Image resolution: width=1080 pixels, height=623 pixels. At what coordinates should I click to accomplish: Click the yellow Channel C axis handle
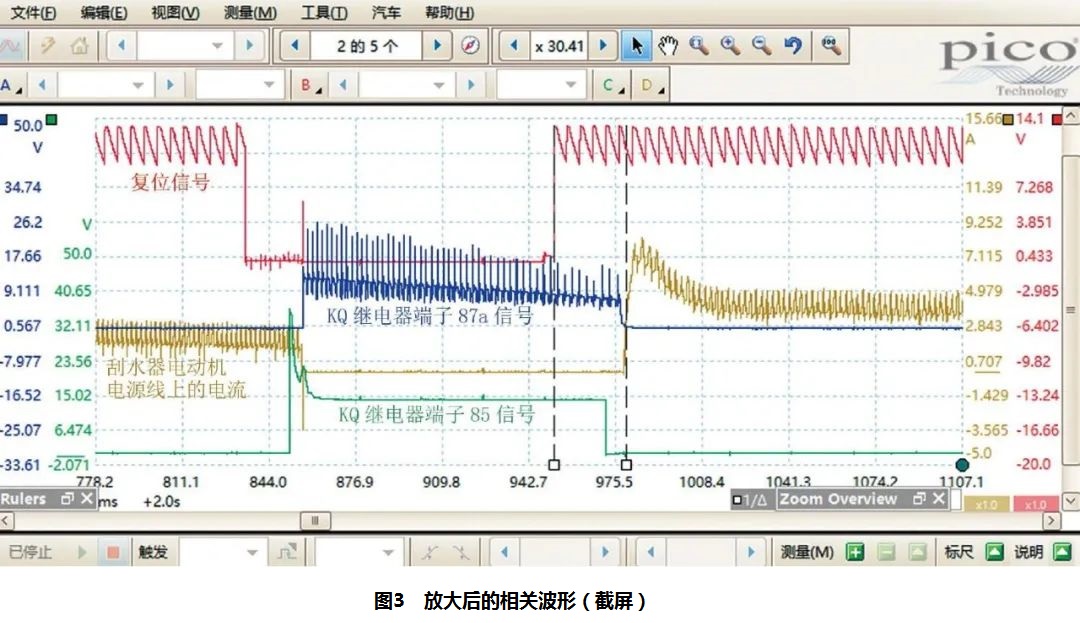point(1008,120)
